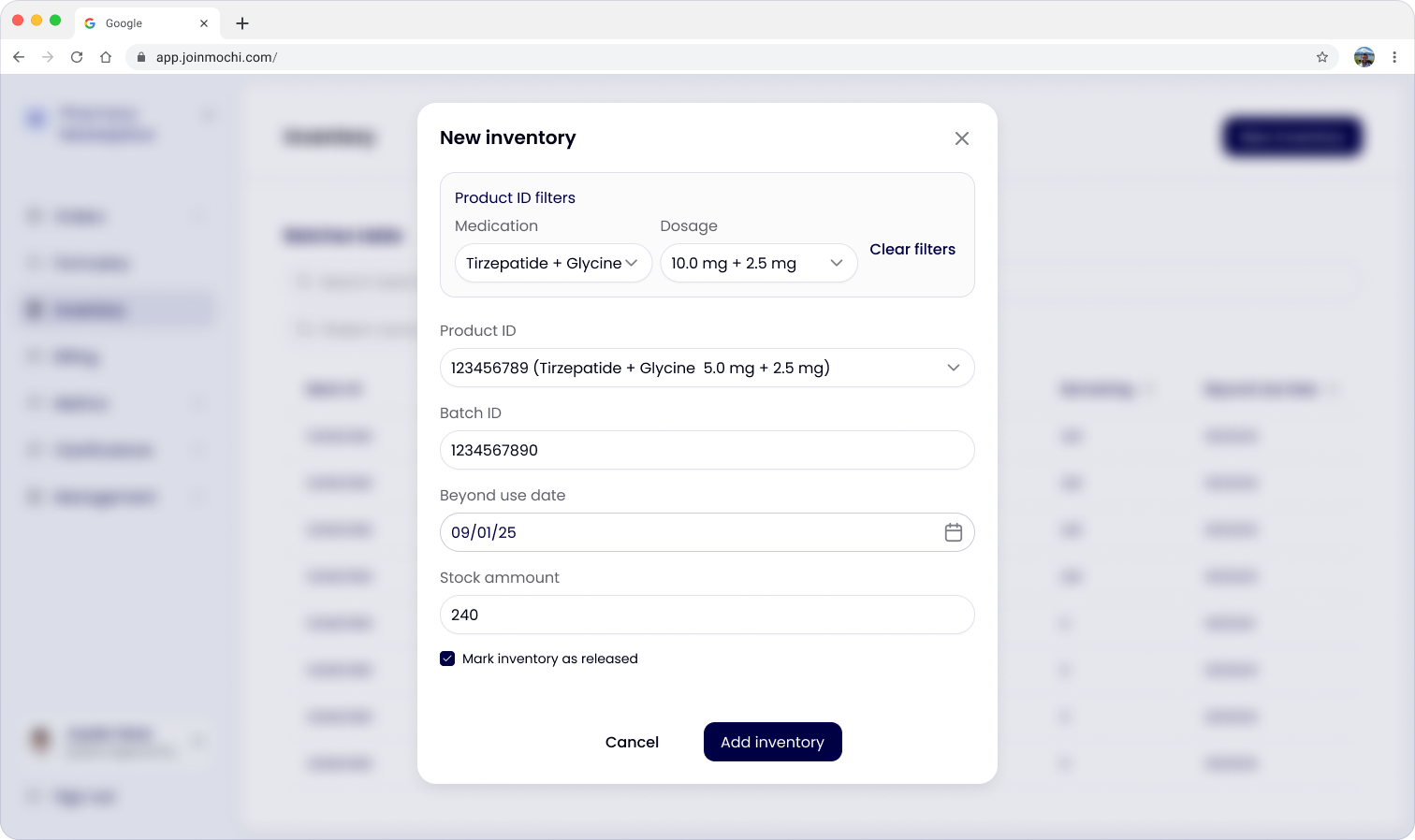The image size is (1415, 840).
Task: Uncheck Mark inventory as released
Action: point(447,659)
